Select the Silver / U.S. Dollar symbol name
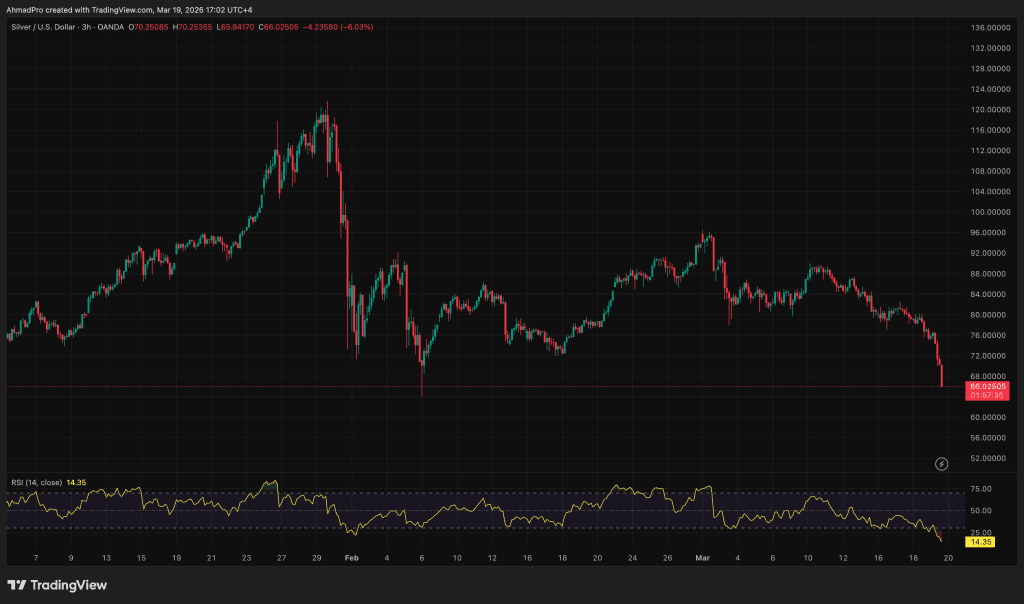 pyautogui.click(x=45, y=28)
